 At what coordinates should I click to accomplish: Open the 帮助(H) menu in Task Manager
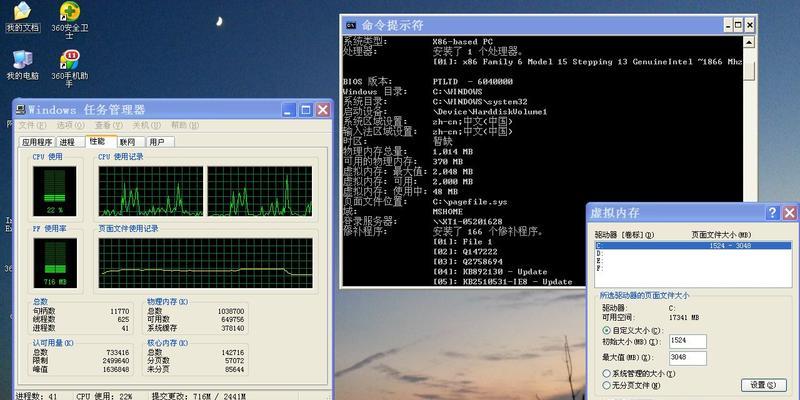[185, 125]
